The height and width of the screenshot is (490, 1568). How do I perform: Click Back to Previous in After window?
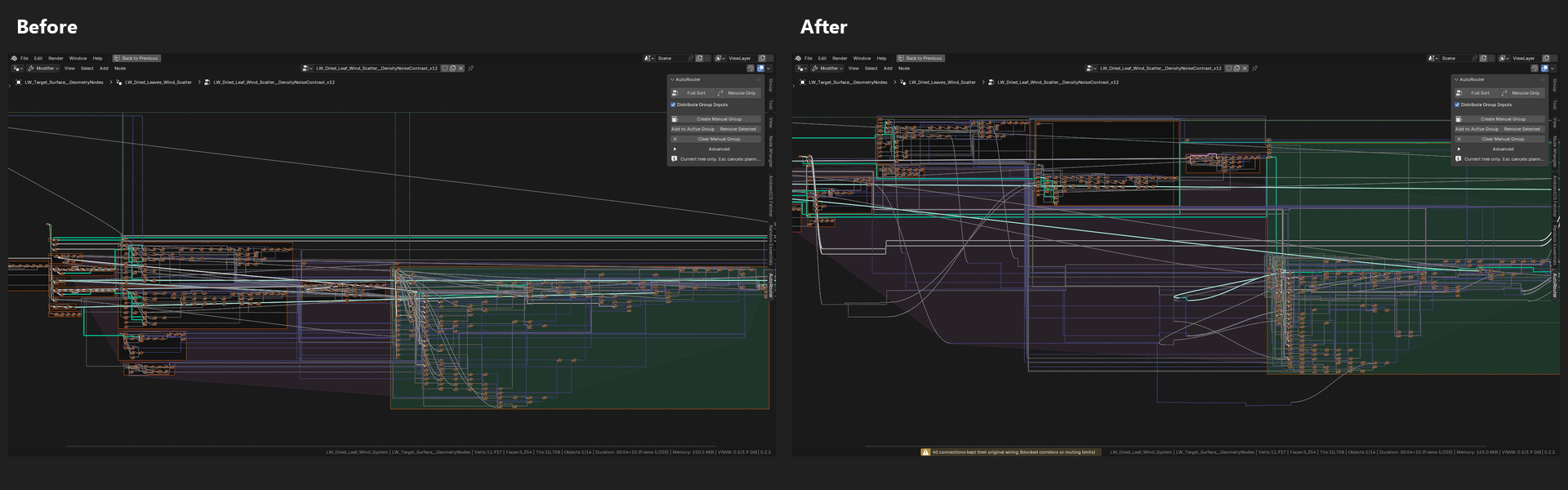coord(920,58)
